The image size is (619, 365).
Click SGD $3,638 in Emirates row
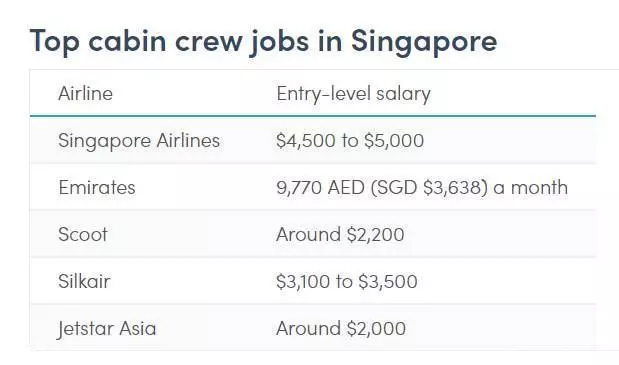pos(429,188)
